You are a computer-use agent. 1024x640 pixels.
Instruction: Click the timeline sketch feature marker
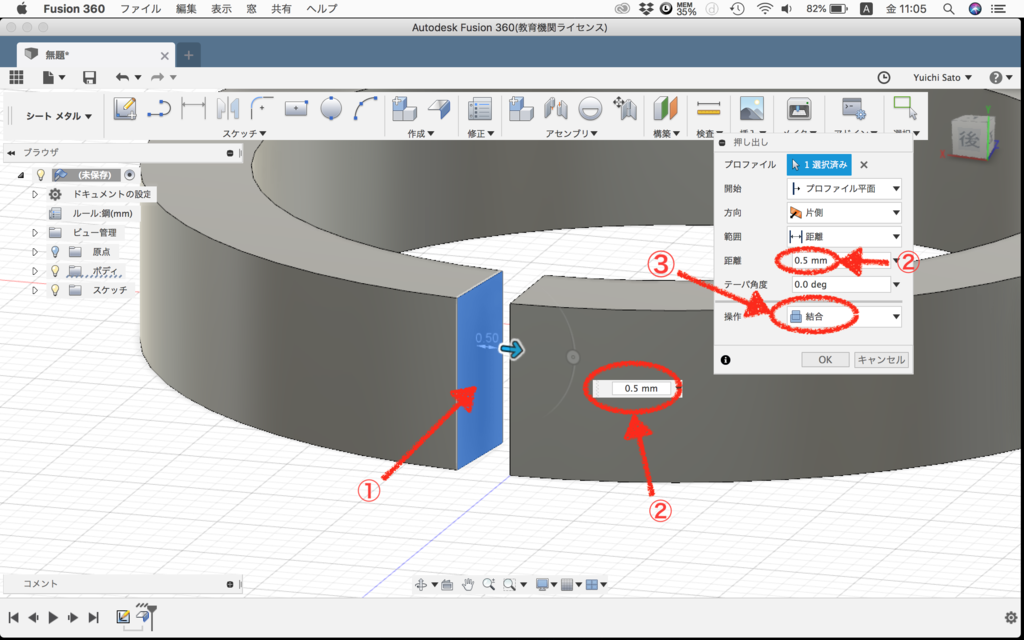(123, 616)
